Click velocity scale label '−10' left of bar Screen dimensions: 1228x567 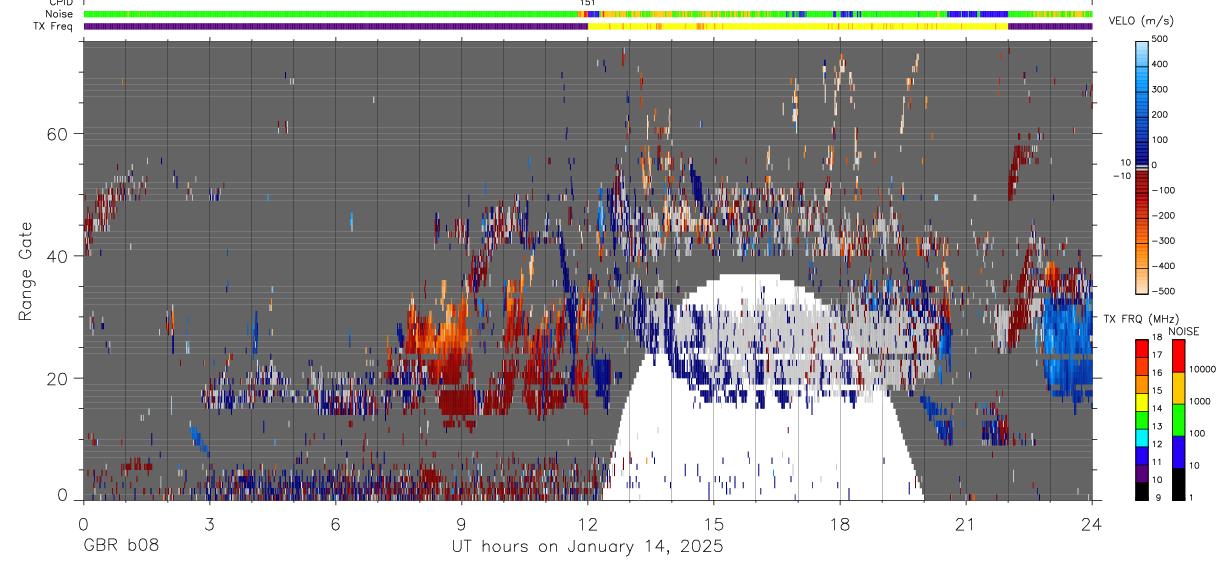1122,176
